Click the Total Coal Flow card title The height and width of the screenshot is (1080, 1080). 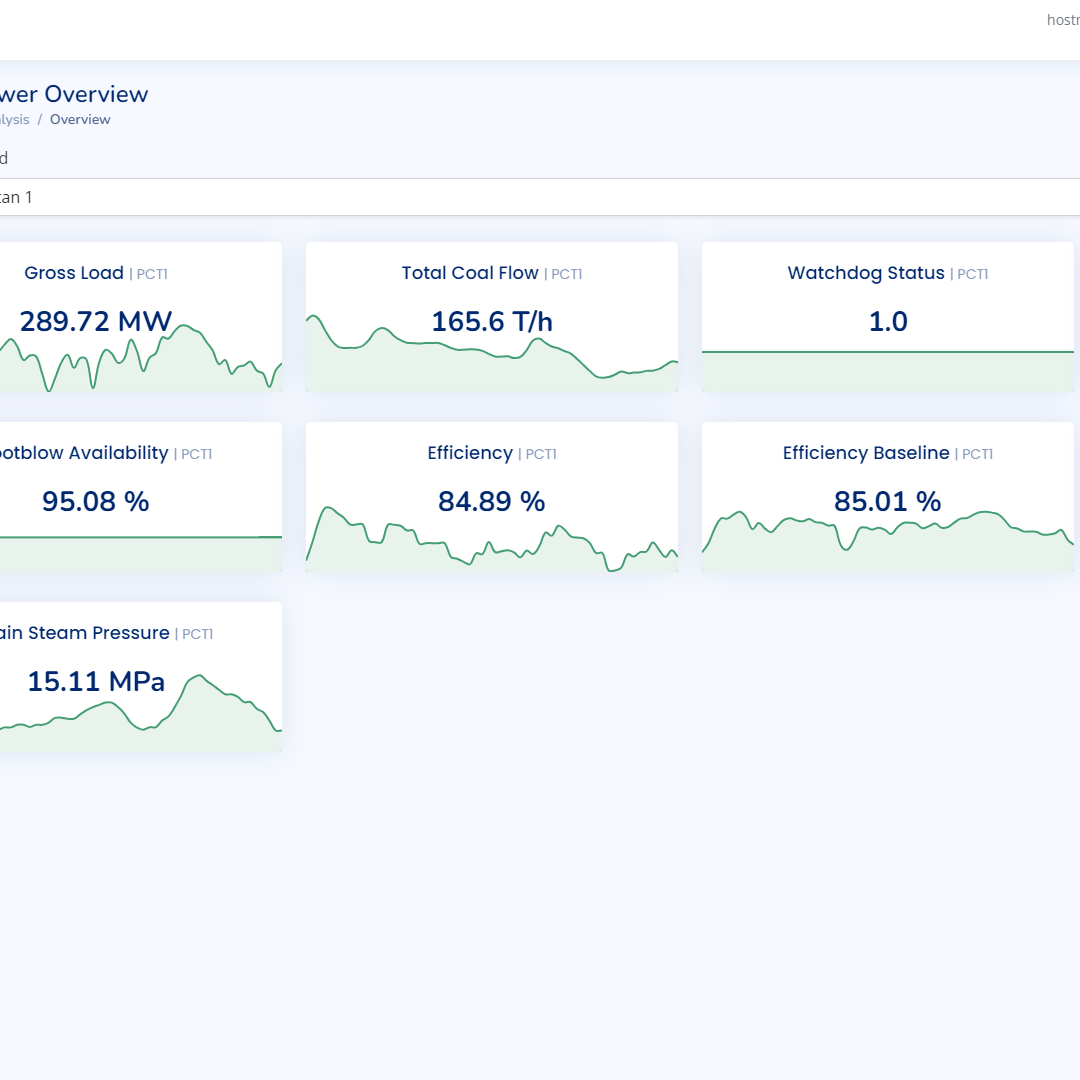(470, 273)
